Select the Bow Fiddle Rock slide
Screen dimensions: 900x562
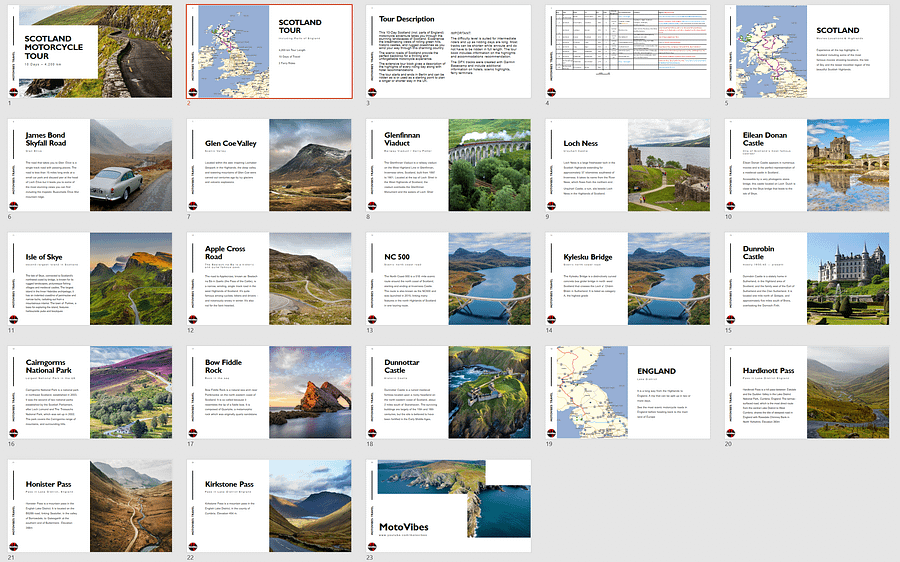269,393
